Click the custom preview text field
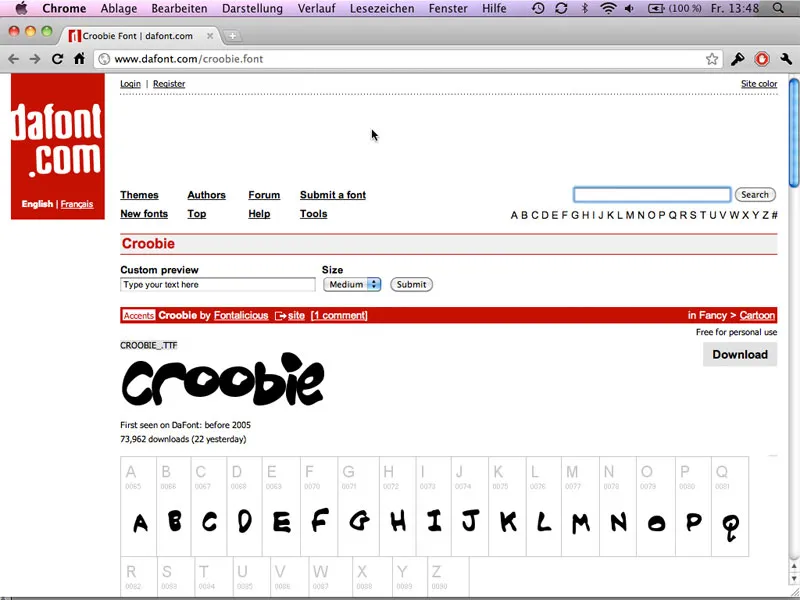 218,285
